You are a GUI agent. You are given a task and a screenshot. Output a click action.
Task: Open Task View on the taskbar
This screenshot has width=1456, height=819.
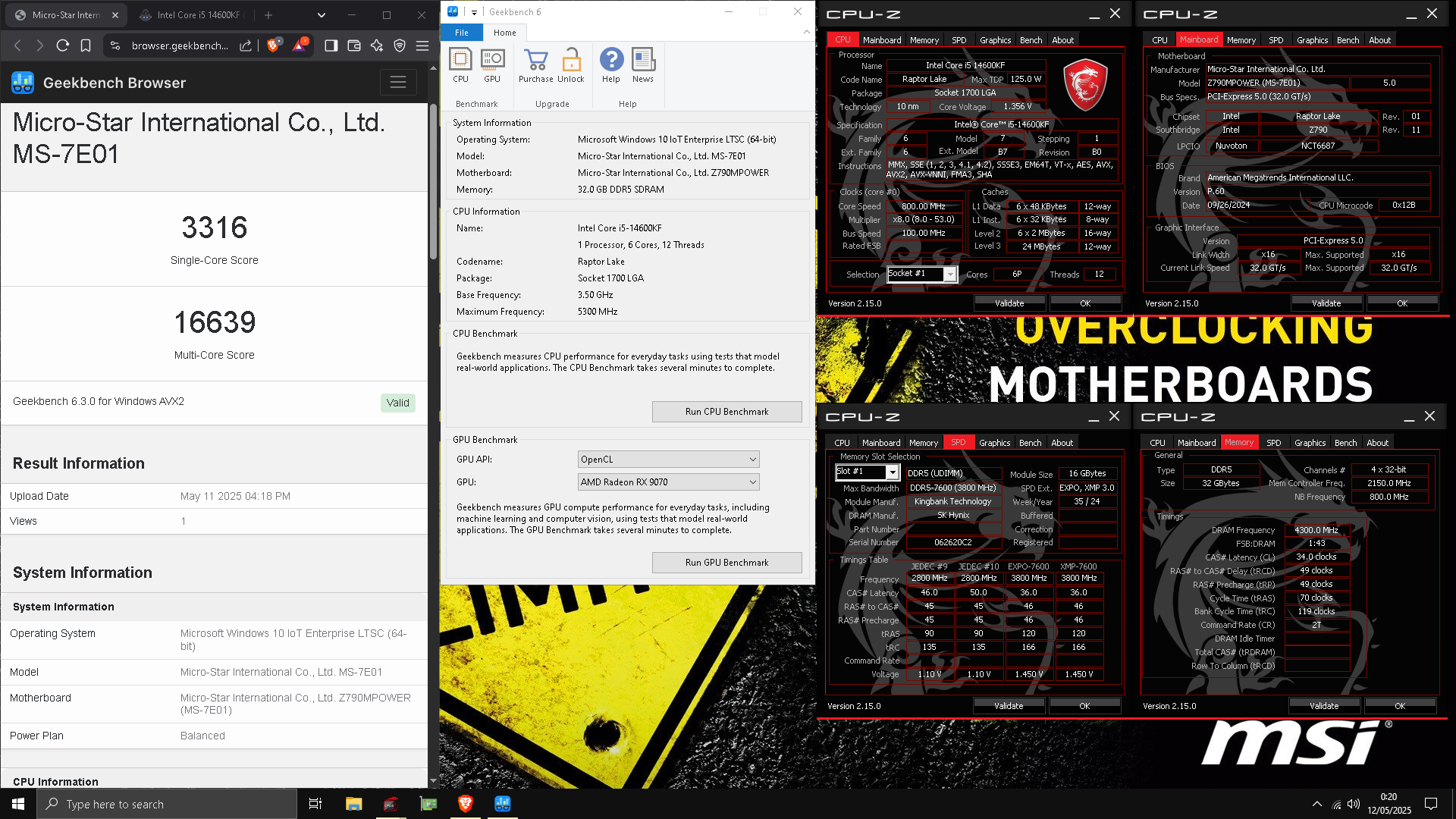315,804
